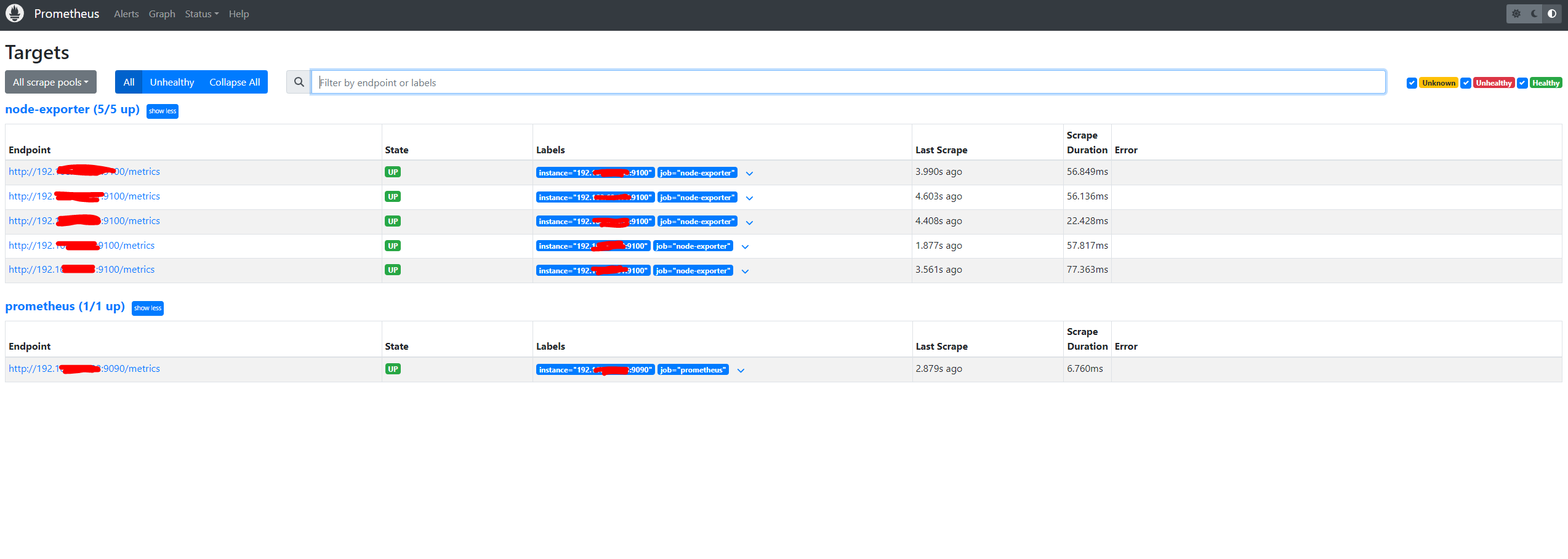Image resolution: width=1568 pixels, height=559 pixels.
Task: Expand the Status menu in navbar
Action: click(x=201, y=14)
